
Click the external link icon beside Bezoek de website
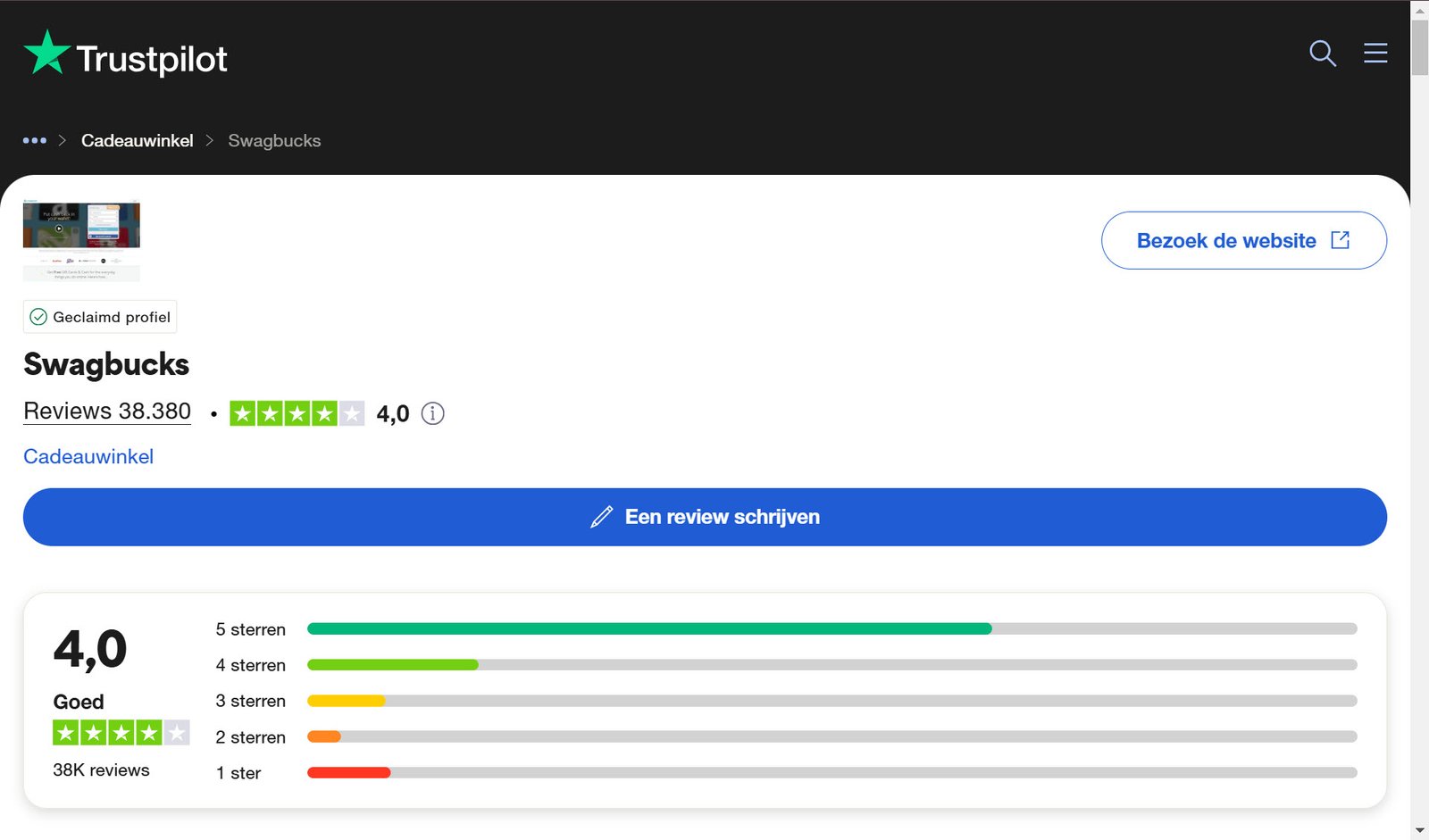[x=1340, y=240]
